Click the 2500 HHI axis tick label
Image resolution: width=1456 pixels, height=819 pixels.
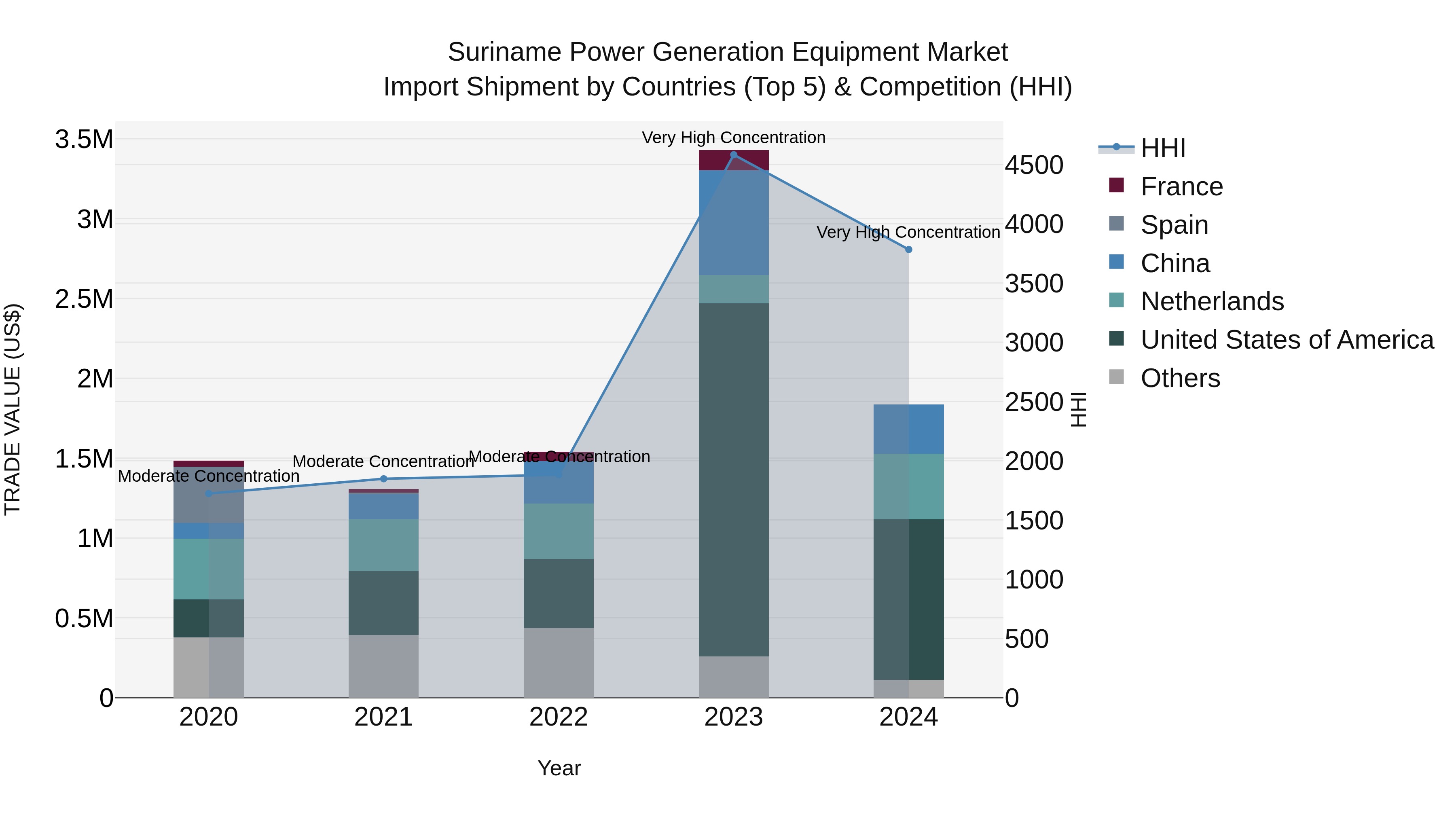point(1034,402)
